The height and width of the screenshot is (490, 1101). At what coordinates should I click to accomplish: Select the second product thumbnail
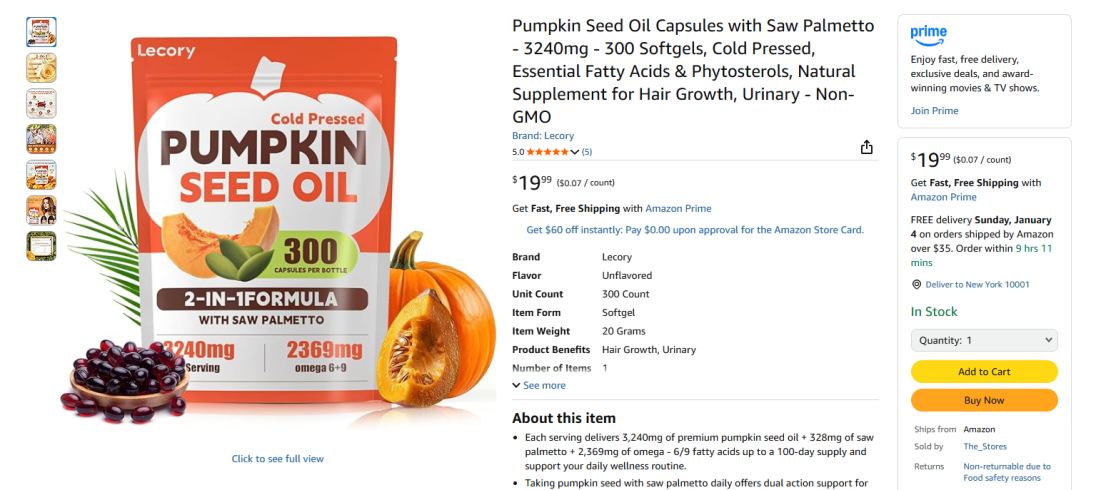tap(41, 68)
